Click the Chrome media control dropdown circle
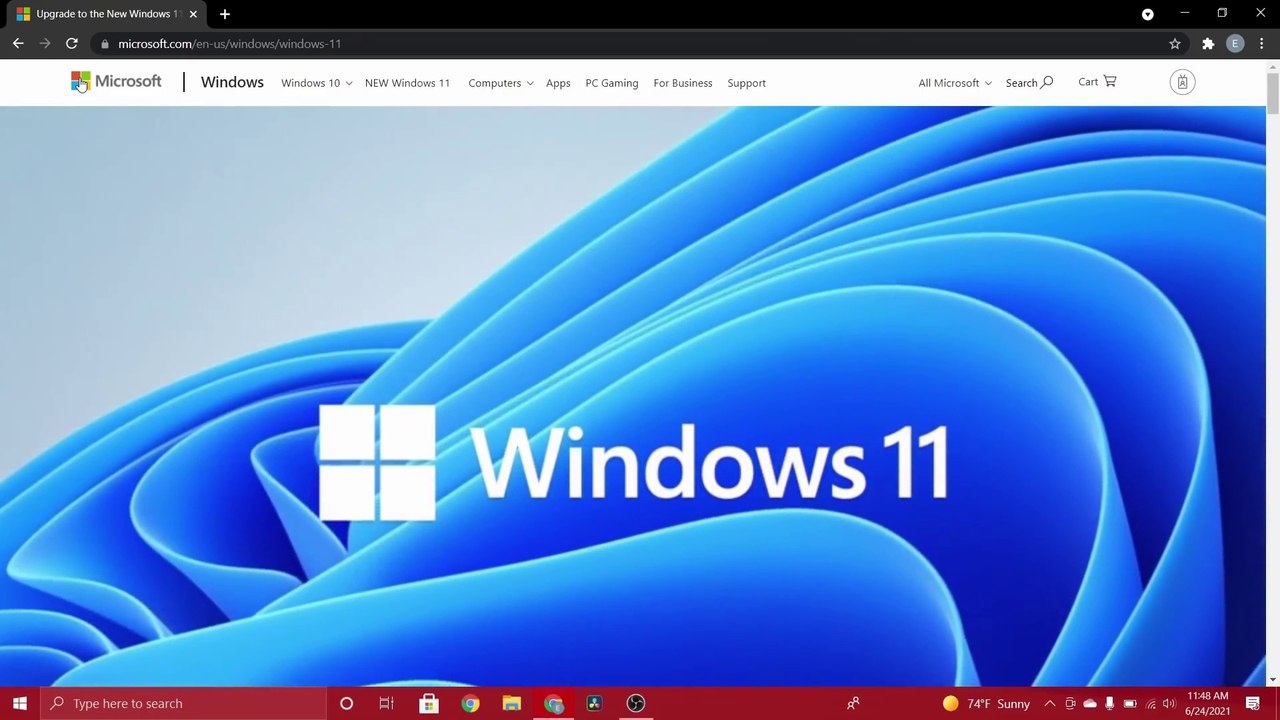The width and height of the screenshot is (1280, 720). 1148,14
